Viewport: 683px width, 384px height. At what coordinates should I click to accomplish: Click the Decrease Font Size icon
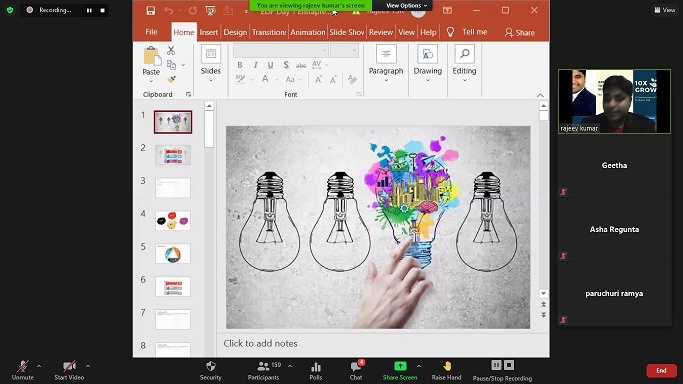(333, 79)
